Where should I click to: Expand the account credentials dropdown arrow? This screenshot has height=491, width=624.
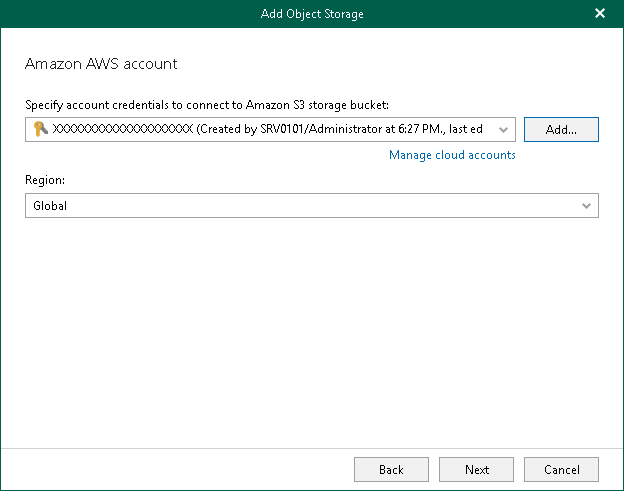point(503,130)
